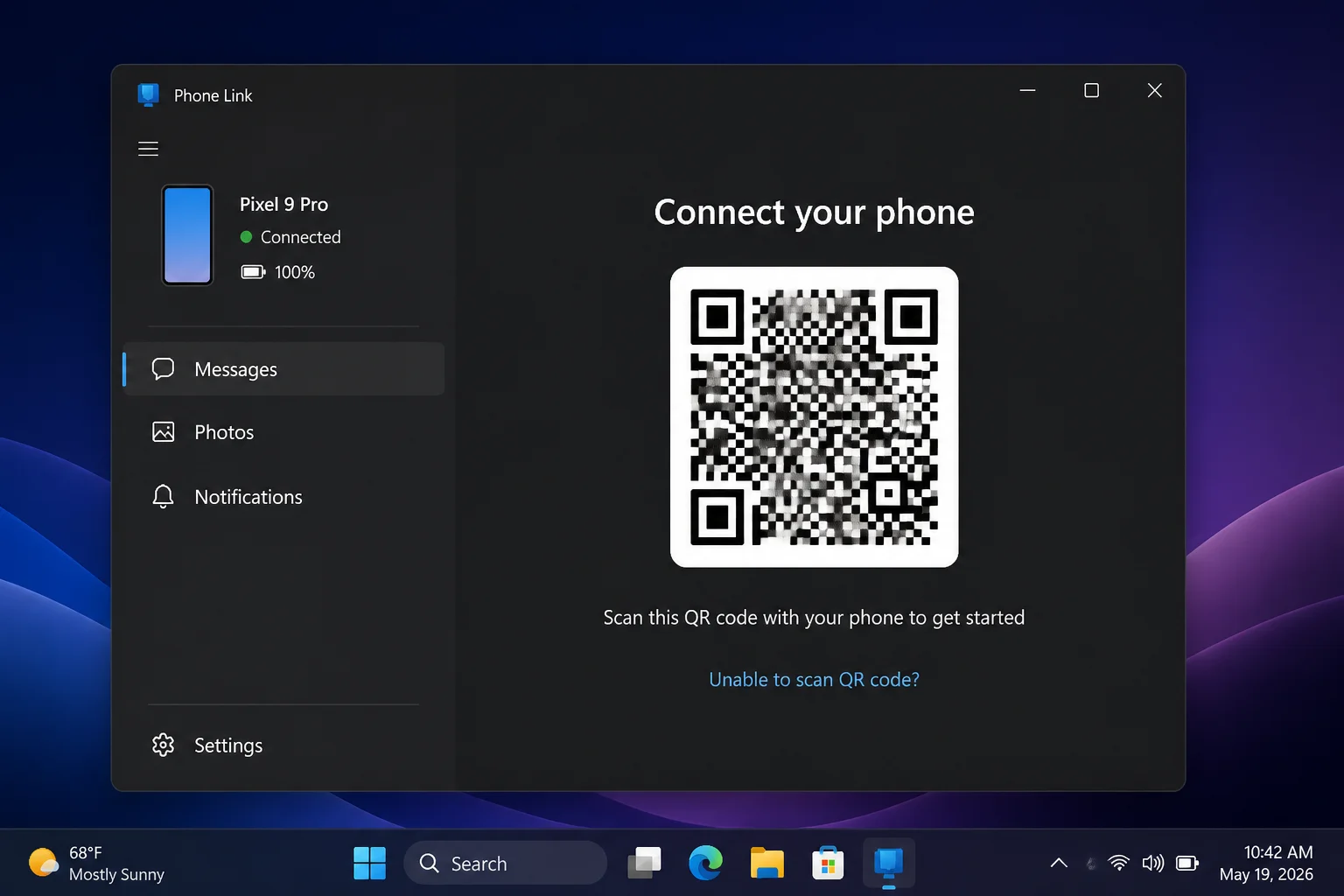Minimize the Phone Link window
Screen dimensions: 1344x896
click(x=1027, y=90)
